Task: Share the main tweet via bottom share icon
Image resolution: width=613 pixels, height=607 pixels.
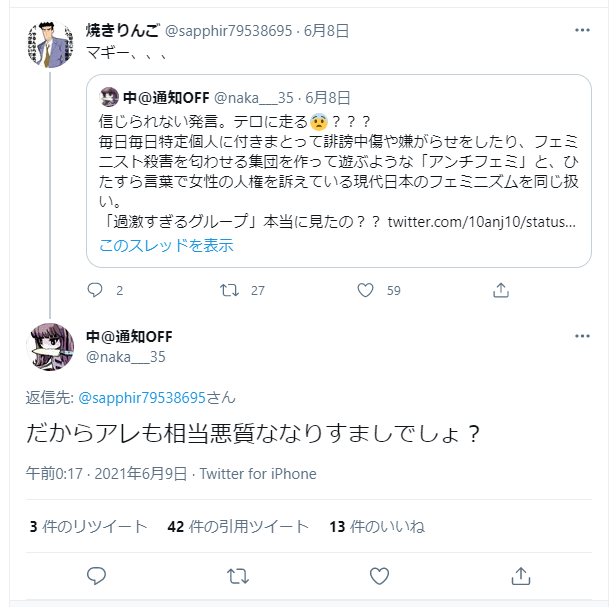Action: click(521, 576)
